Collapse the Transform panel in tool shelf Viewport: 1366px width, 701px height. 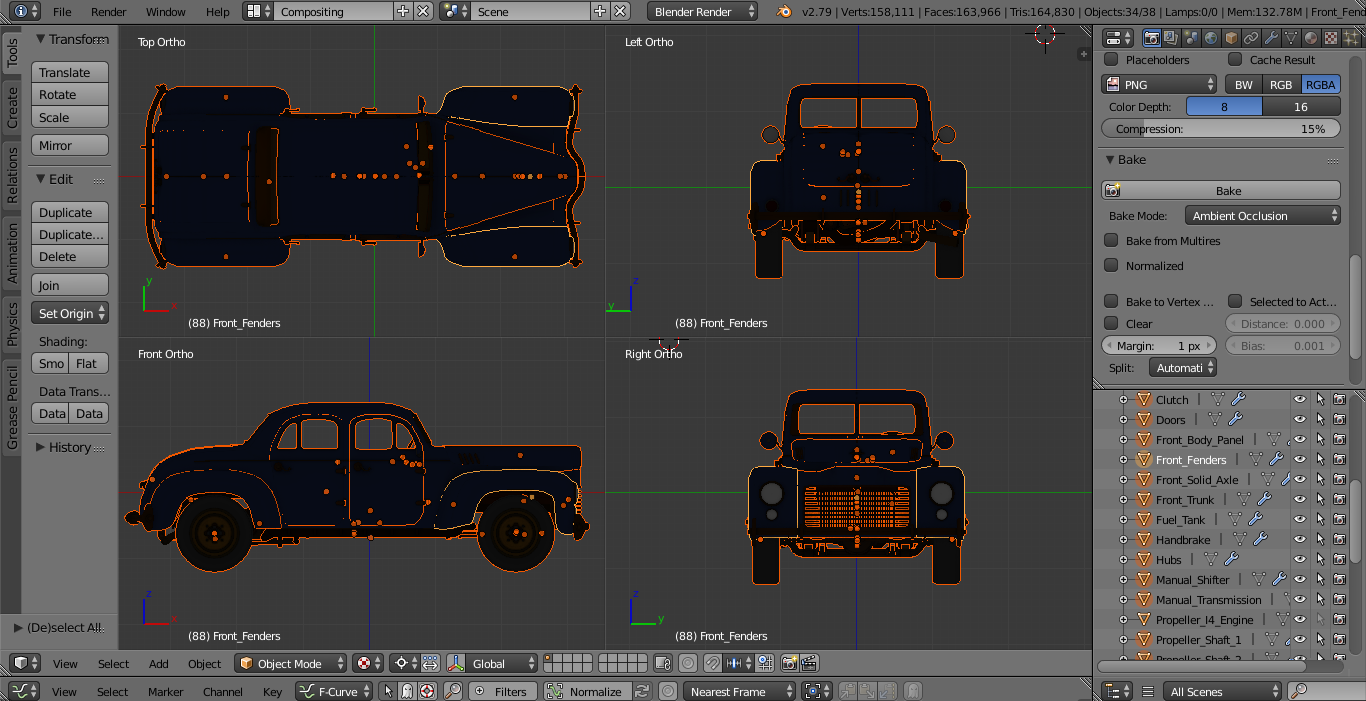click(42, 39)
